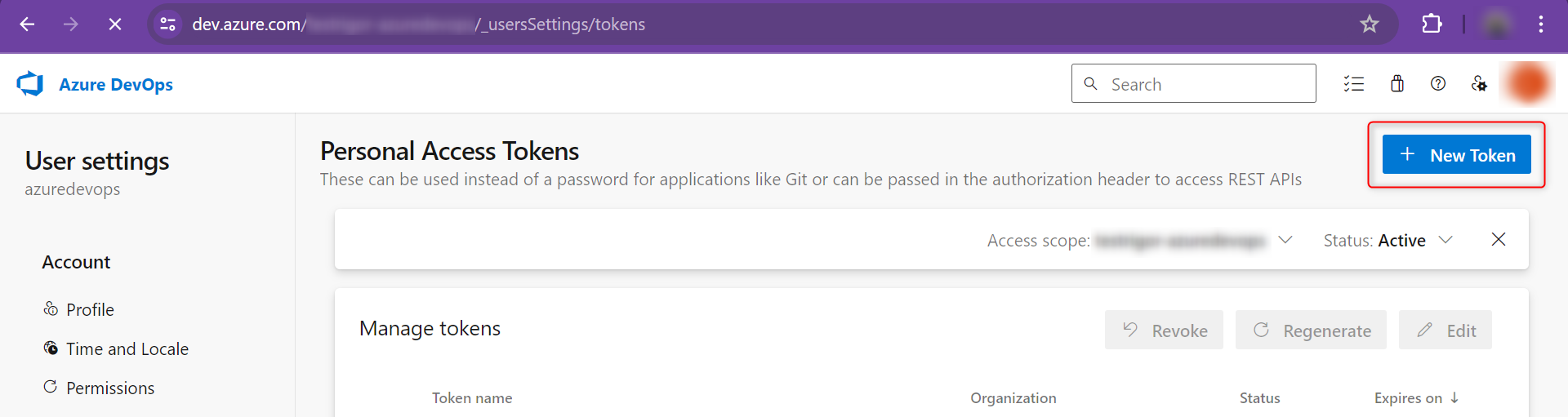Click the Azure DevOps home link
The image size is (1568, 417).
(x=116, y=85)
